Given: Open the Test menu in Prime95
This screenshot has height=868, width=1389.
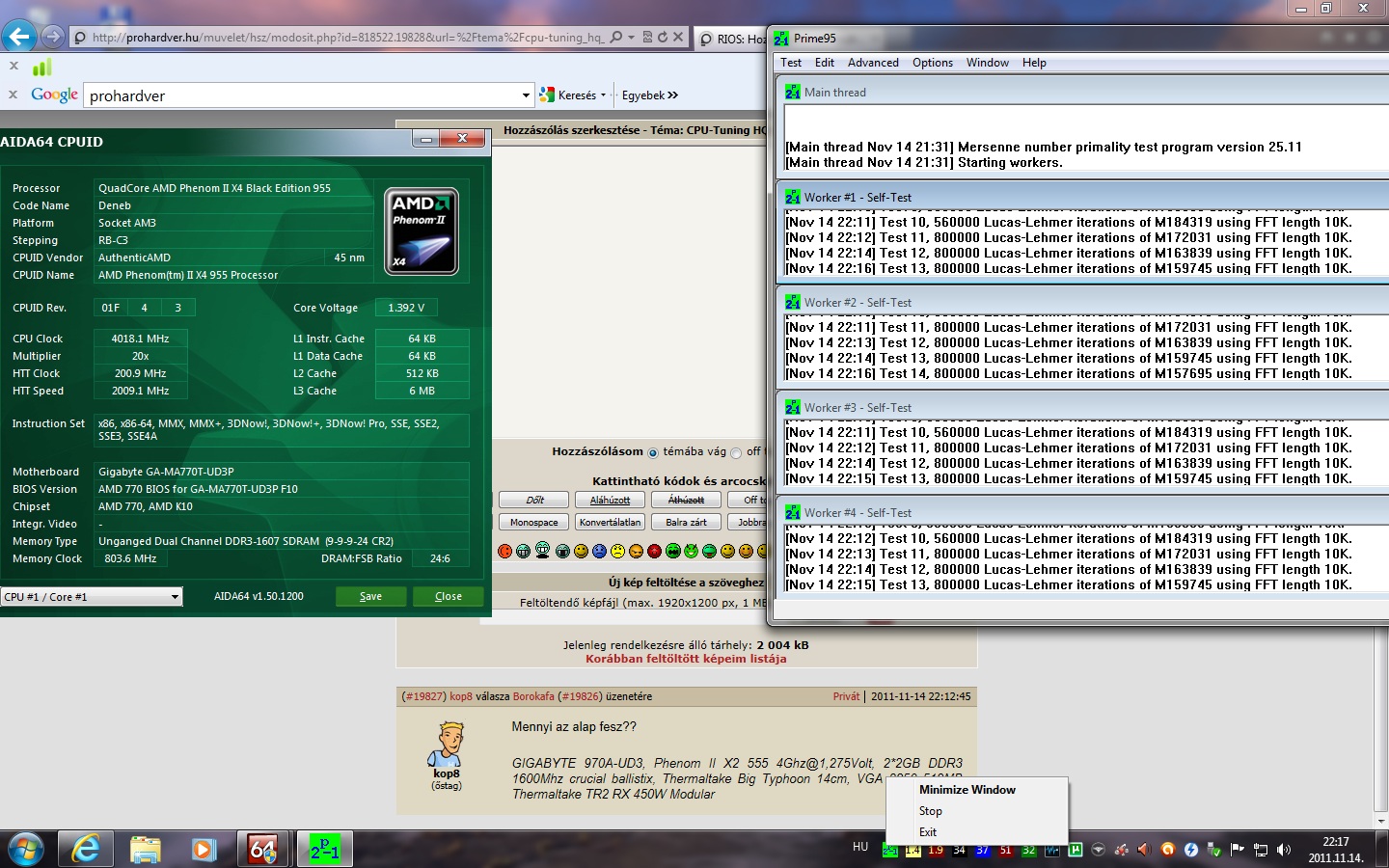Looking at the screenshot, I should [791, 63].
